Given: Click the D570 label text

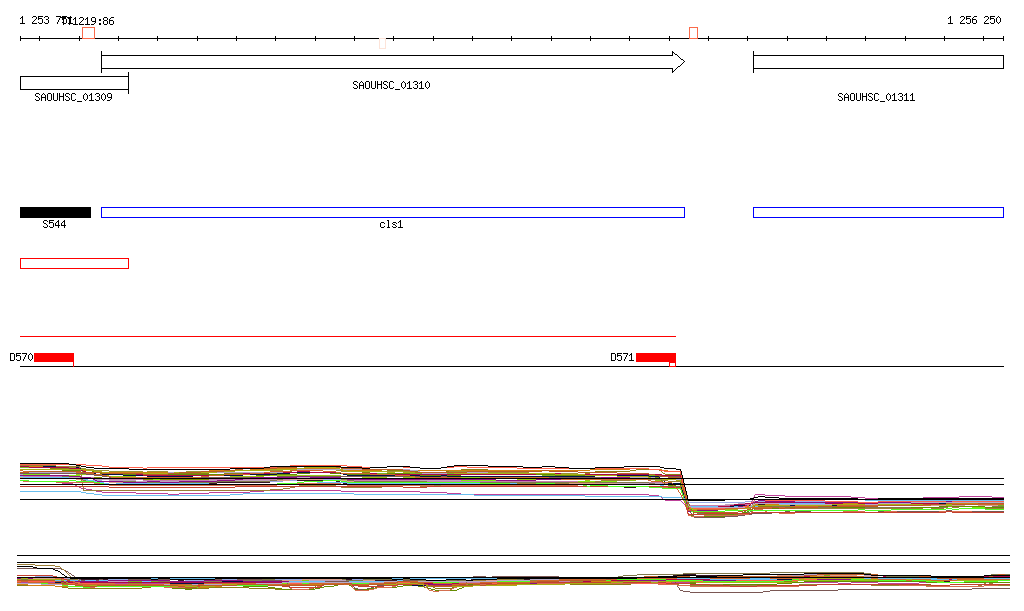Looking at the screenshot, I should 22,357.
